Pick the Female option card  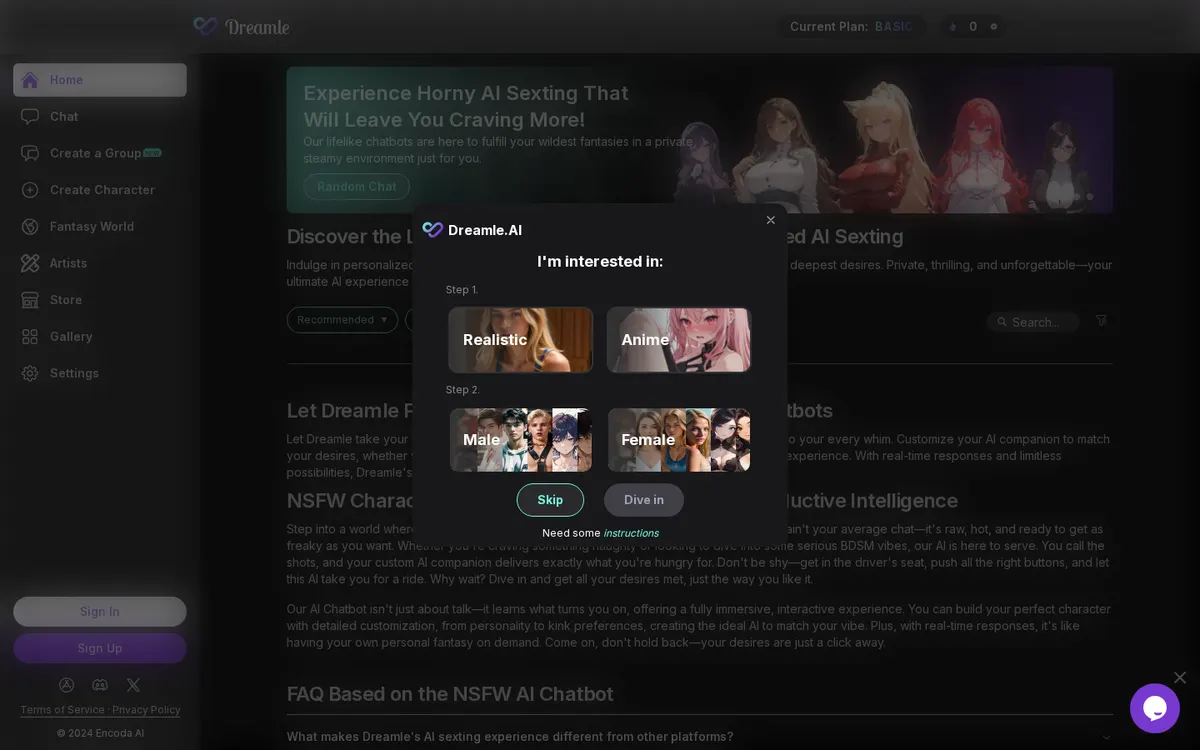click(x=678, y=440)
